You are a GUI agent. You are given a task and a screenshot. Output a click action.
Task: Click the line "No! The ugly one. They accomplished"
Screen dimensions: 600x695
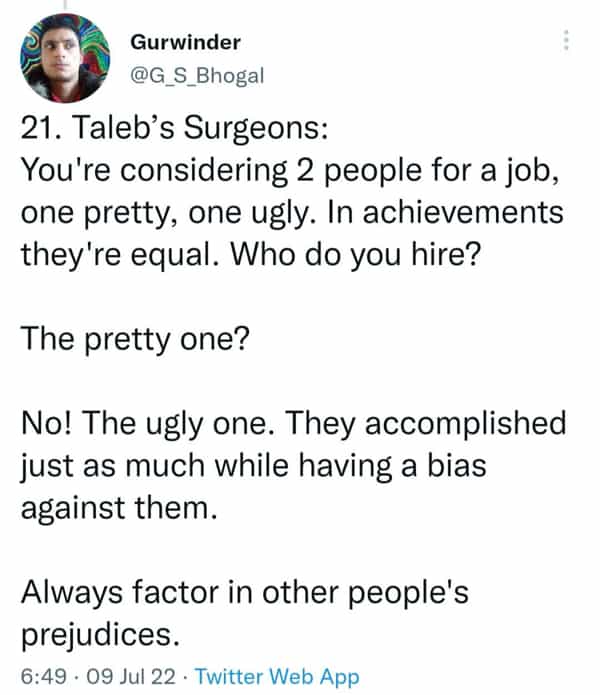[292, 424]
